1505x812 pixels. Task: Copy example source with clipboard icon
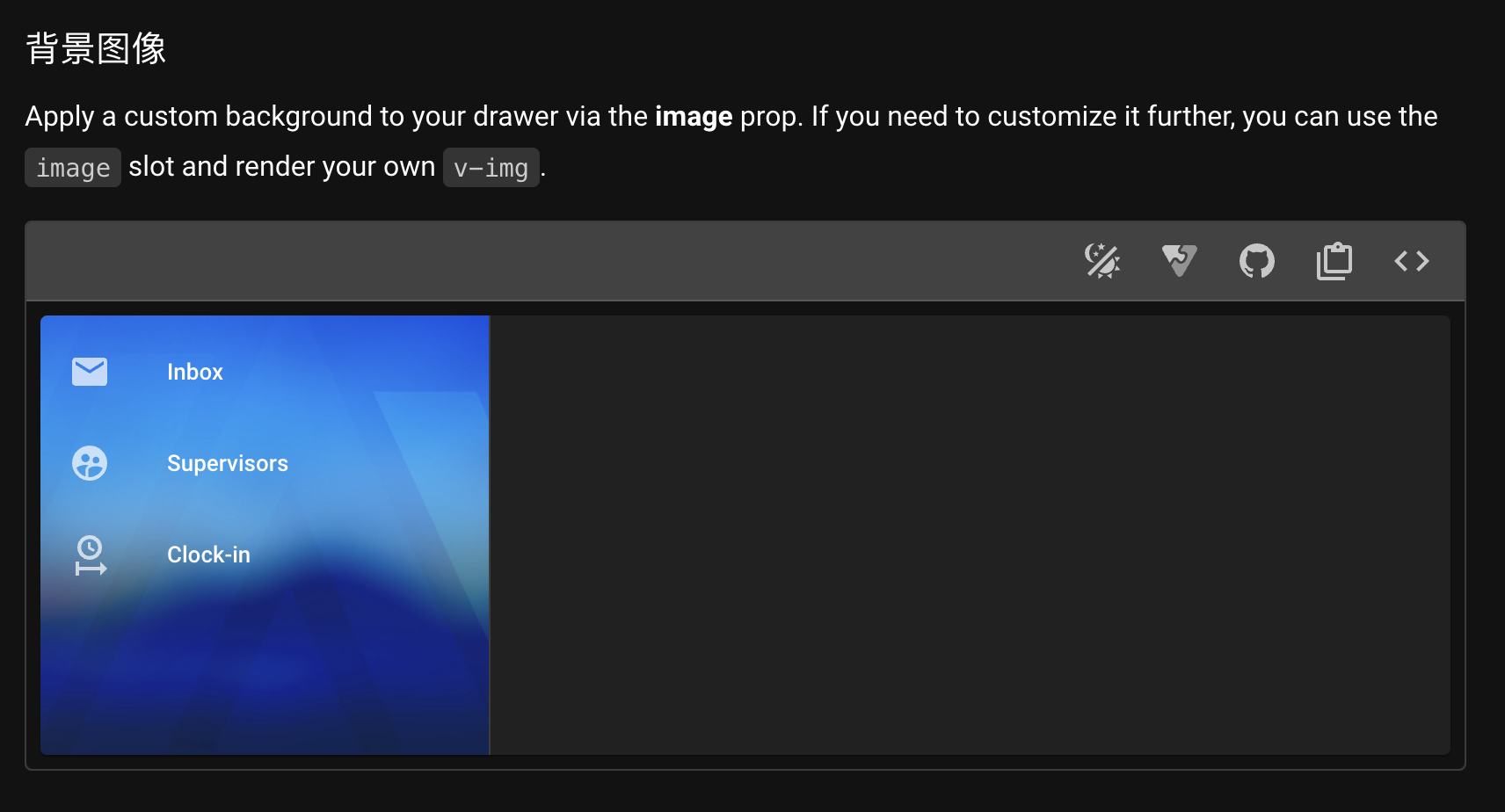(x=1334, y=261)
